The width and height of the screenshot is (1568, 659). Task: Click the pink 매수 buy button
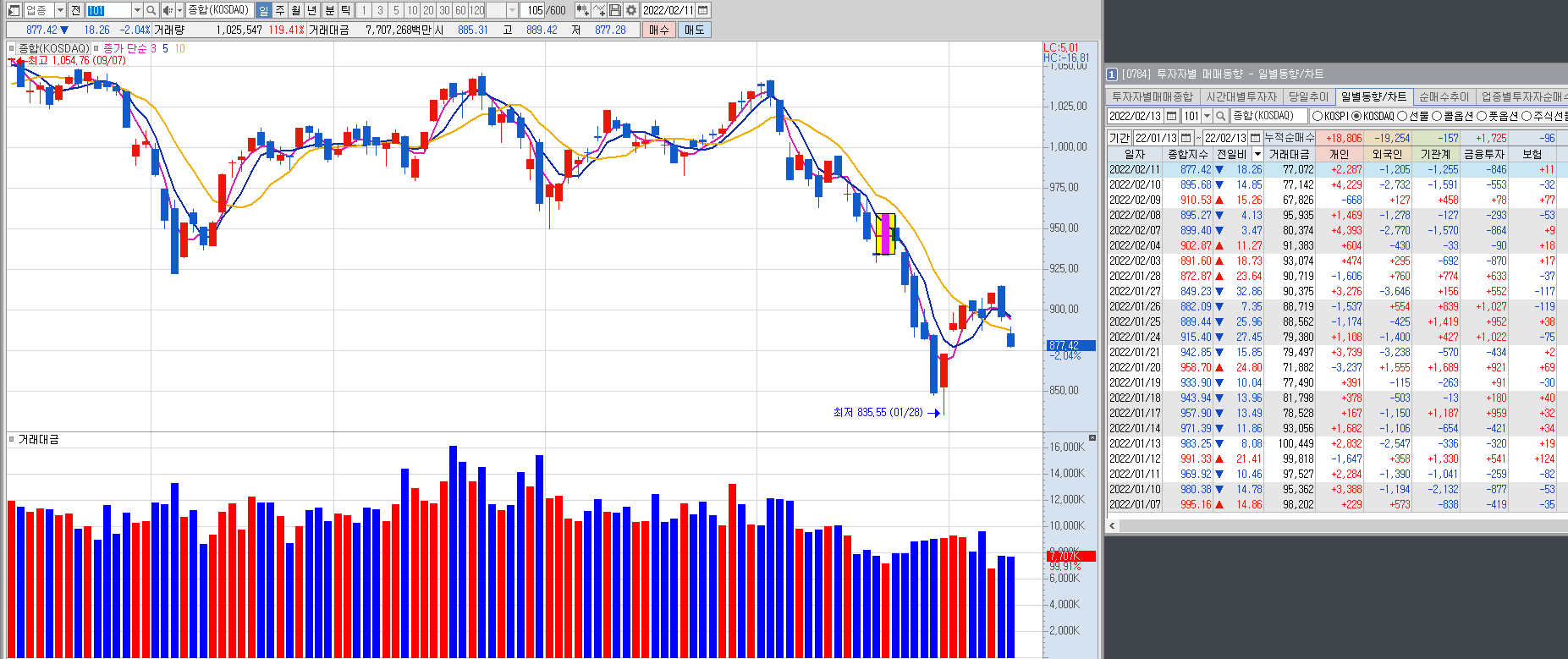click(x=659, y=30)
